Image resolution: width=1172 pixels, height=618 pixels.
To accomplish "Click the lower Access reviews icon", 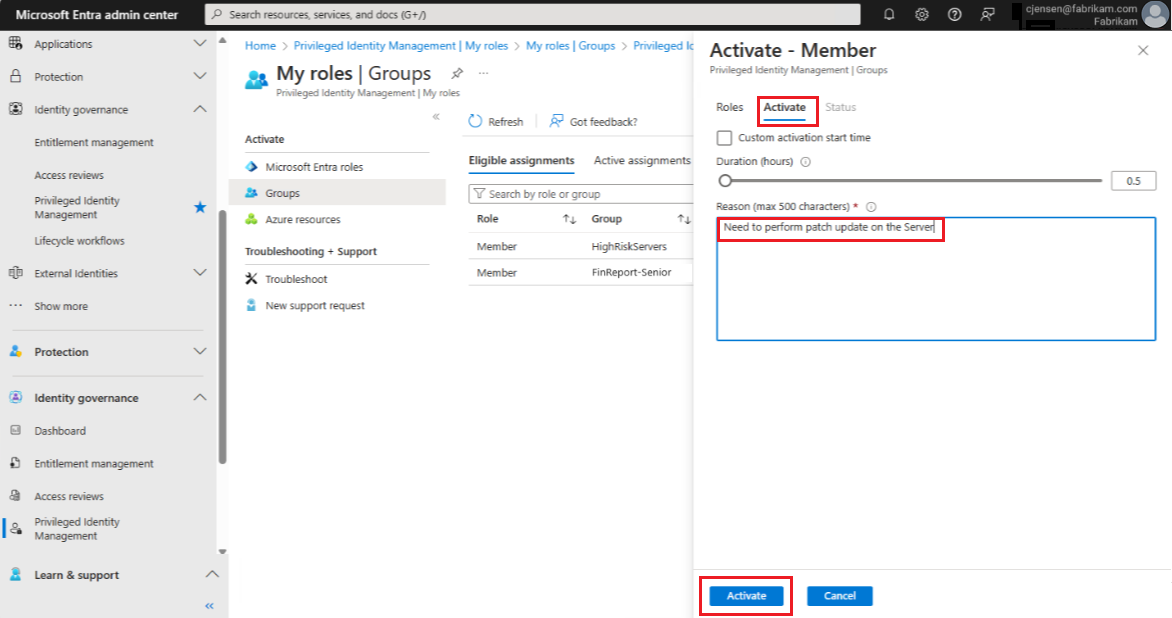I will point(16,495).
